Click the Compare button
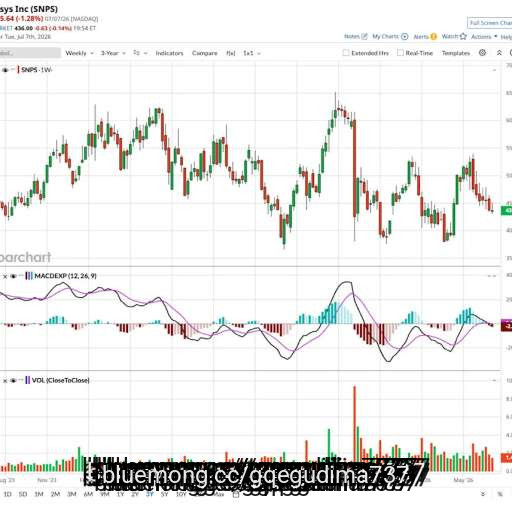The image size is (512, 512). tap(205, 53)
